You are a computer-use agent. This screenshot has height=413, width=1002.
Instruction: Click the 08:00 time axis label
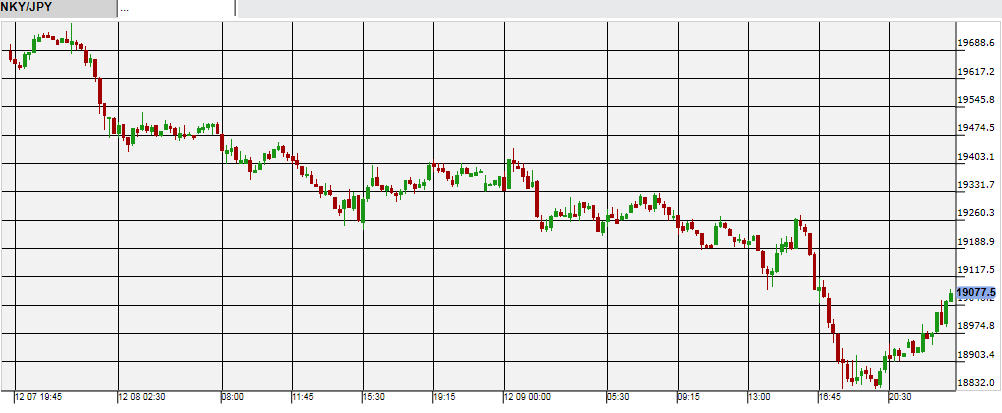(233, 398)
